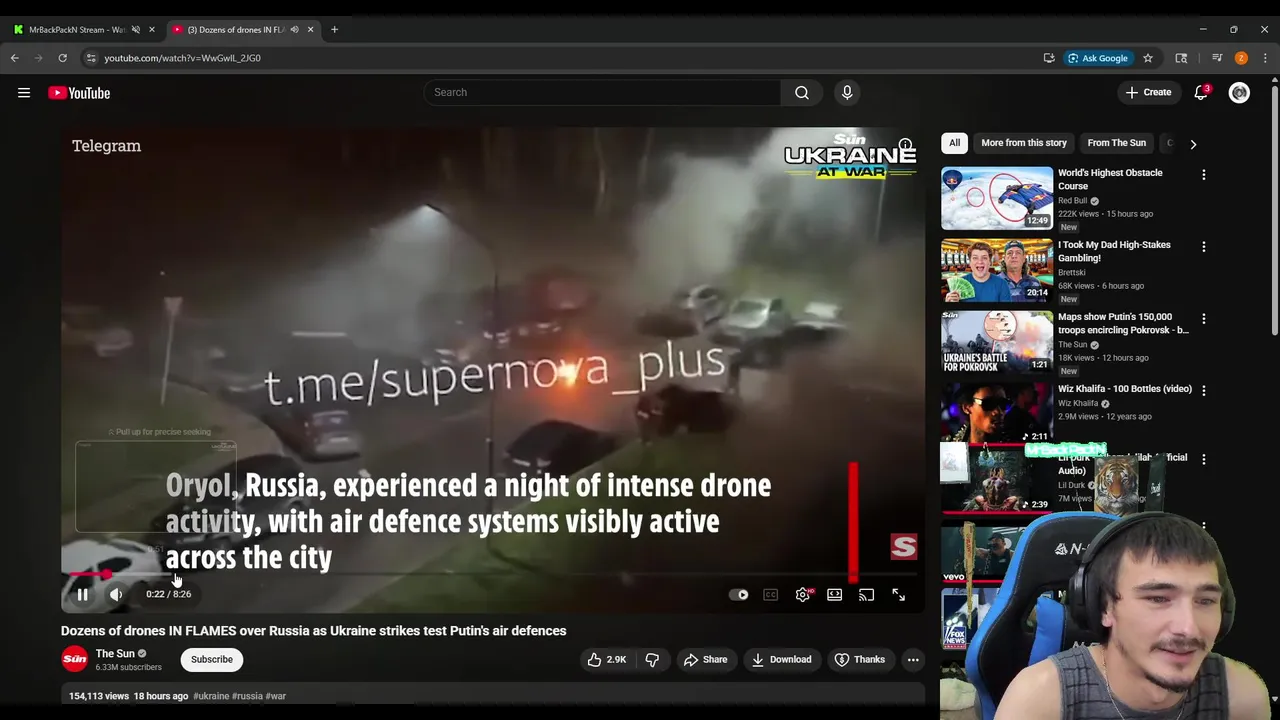Open options for World's Highest Obstacle Course
This screenshot has height=720, width=1280.
click(1204, 175)
